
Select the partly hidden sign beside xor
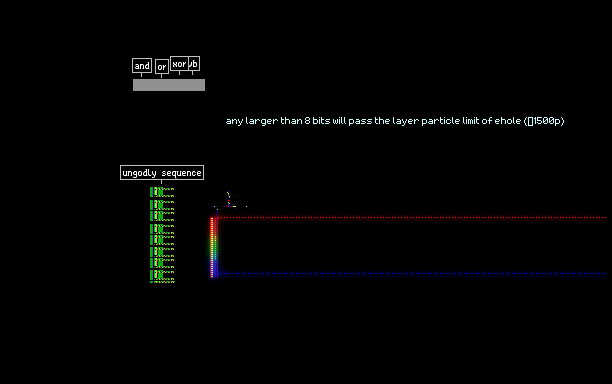click(x=194, y=64)
